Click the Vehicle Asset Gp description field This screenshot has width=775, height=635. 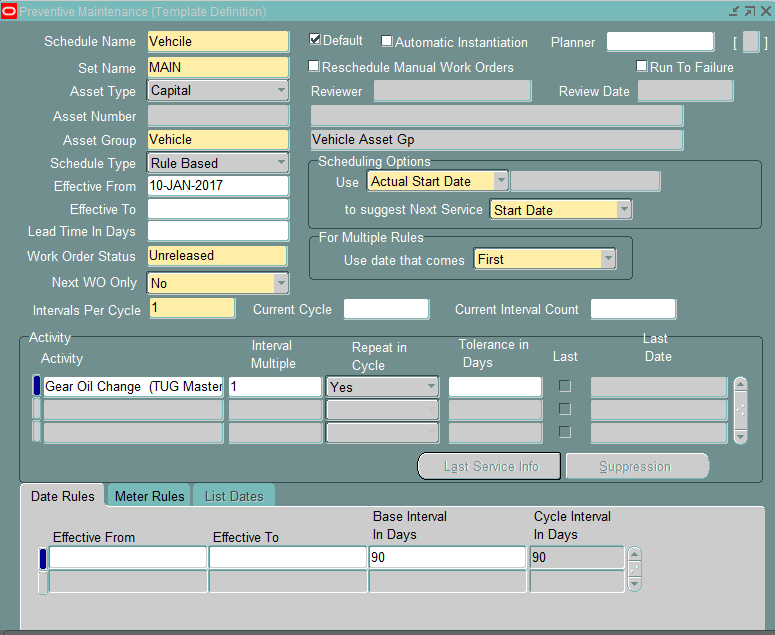[497, 140]
